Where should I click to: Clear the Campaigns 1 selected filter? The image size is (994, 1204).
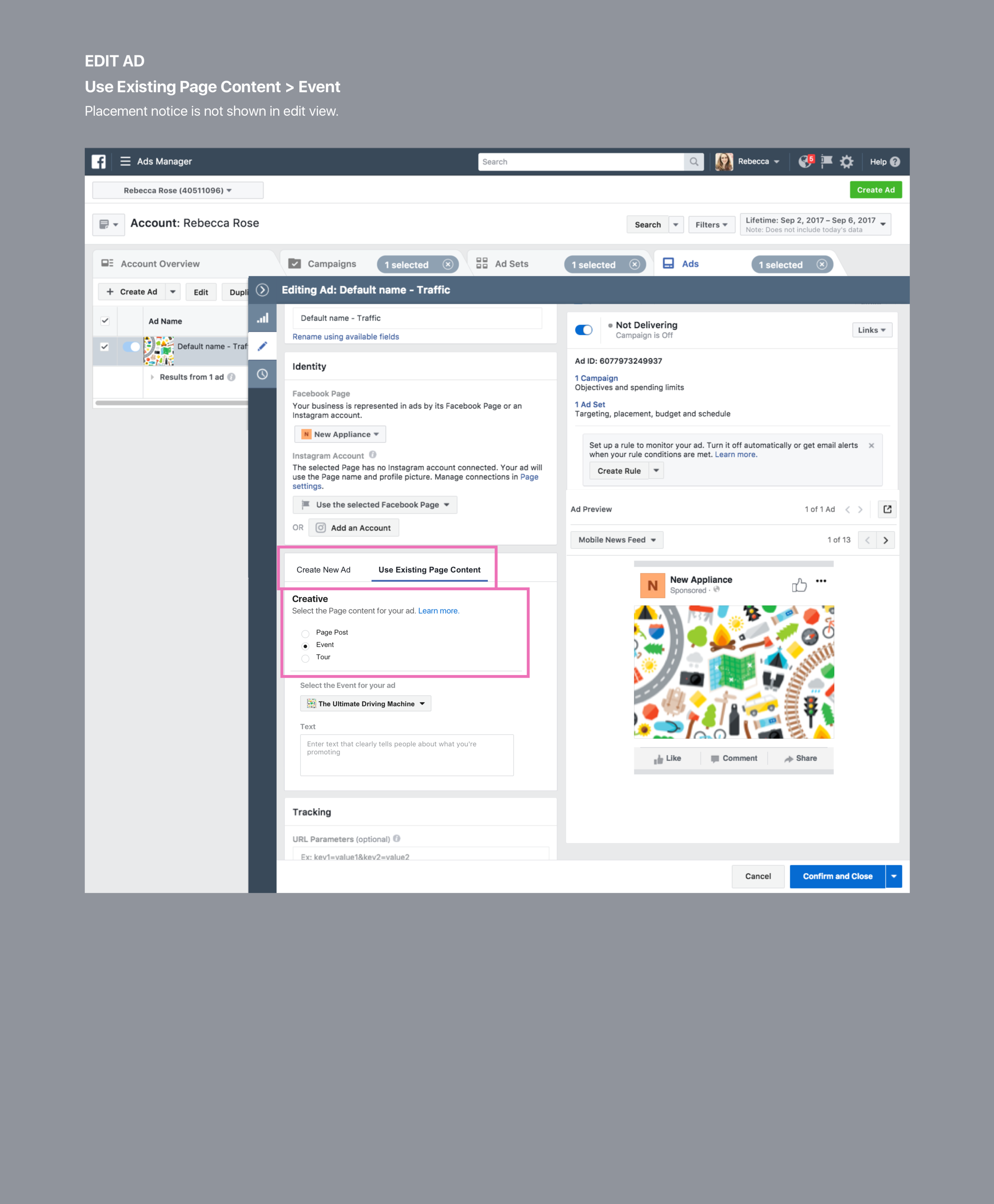(448, 264)
